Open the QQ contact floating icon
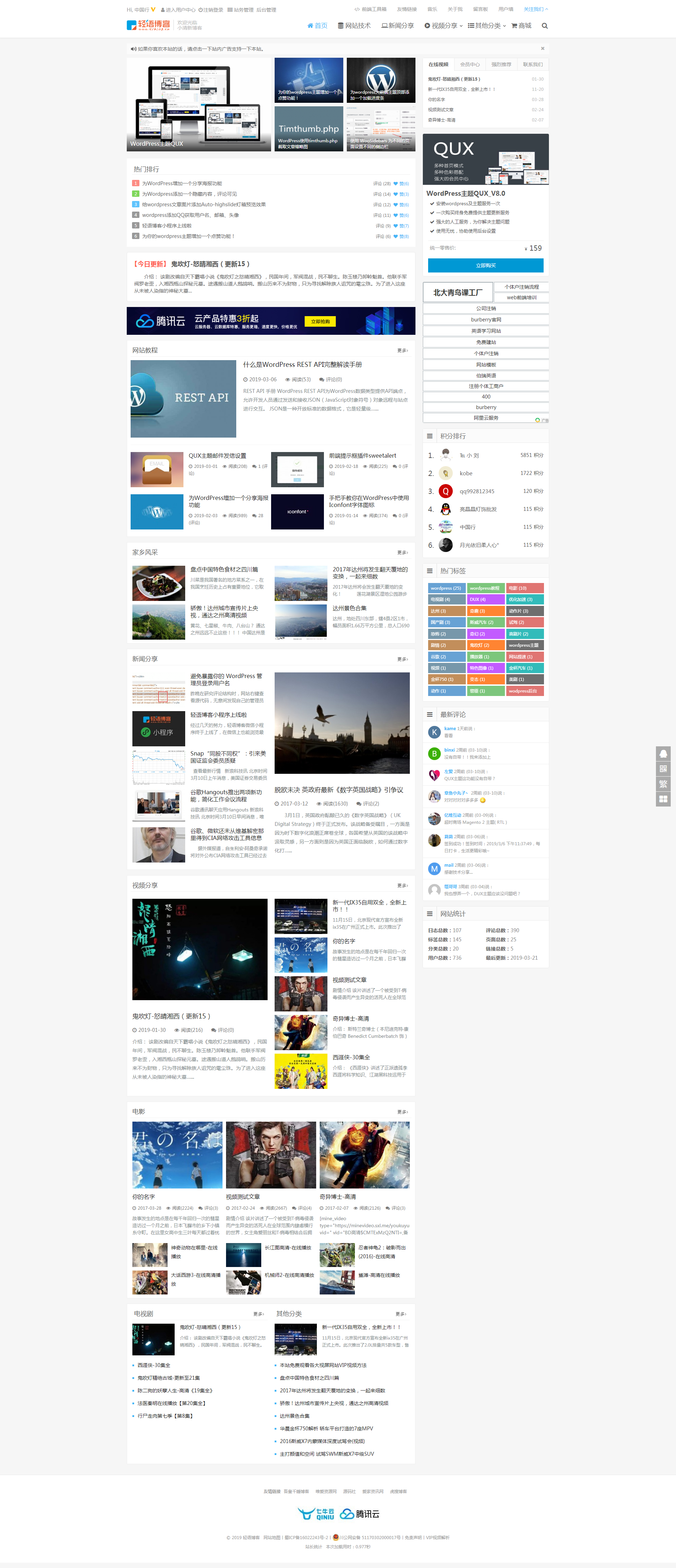The width and height of the screenshot is (676, 1568). (663, 754)
